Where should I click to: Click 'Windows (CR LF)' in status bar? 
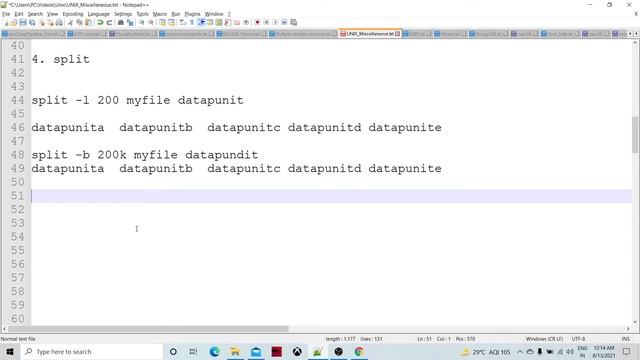[x=544, y=339]
